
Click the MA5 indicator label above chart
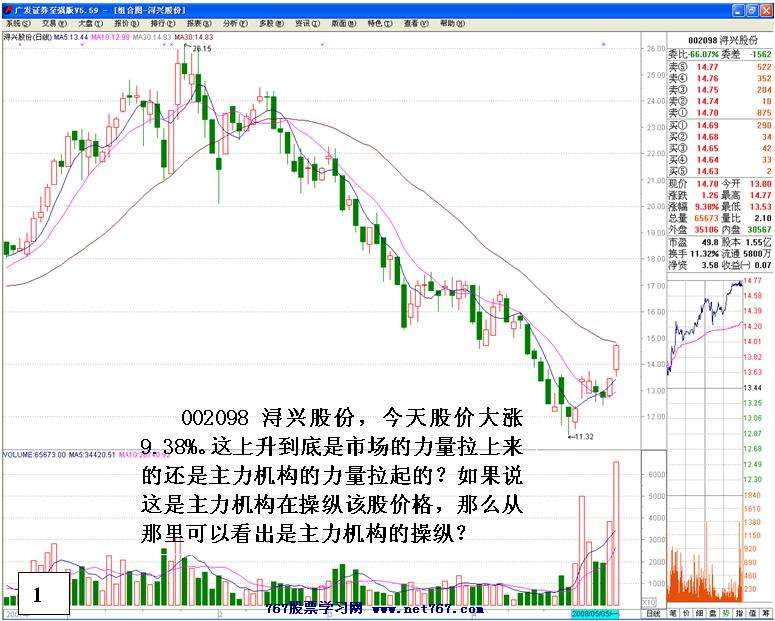(x=71, y=37)
